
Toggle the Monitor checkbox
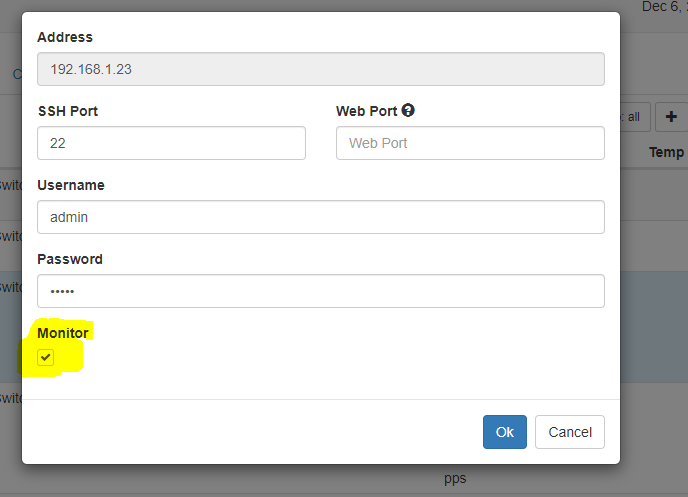pos(46,358)
